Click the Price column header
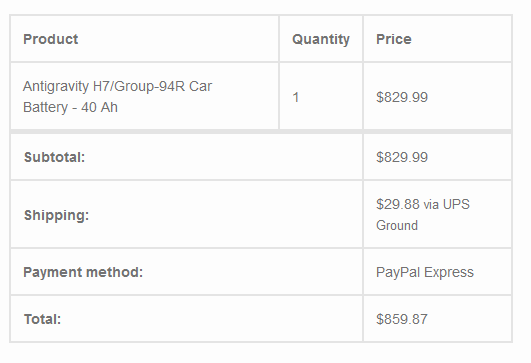This screenshot has width=531, height=363. point(394,39)
